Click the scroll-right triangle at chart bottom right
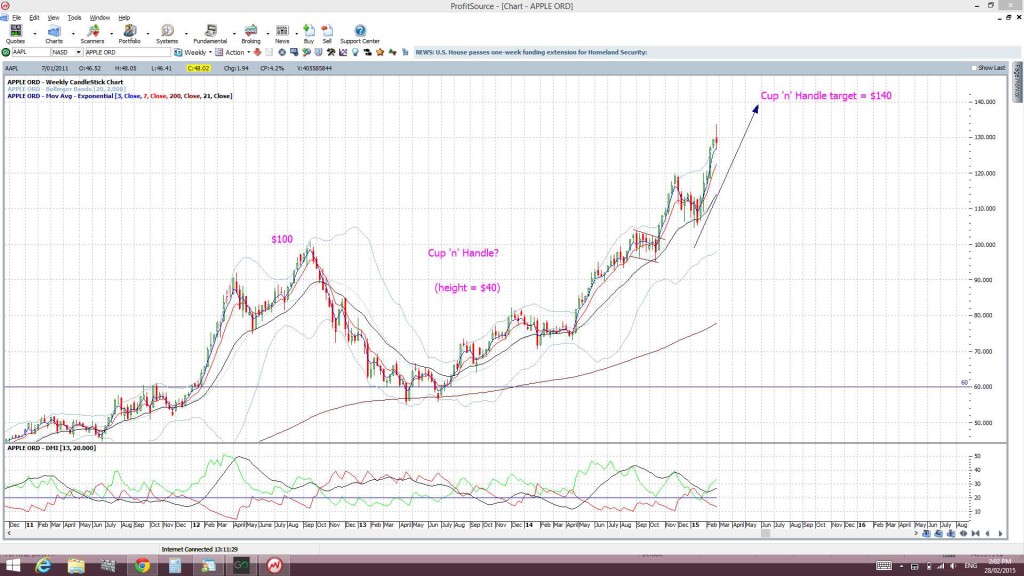 click(1000, 534)
